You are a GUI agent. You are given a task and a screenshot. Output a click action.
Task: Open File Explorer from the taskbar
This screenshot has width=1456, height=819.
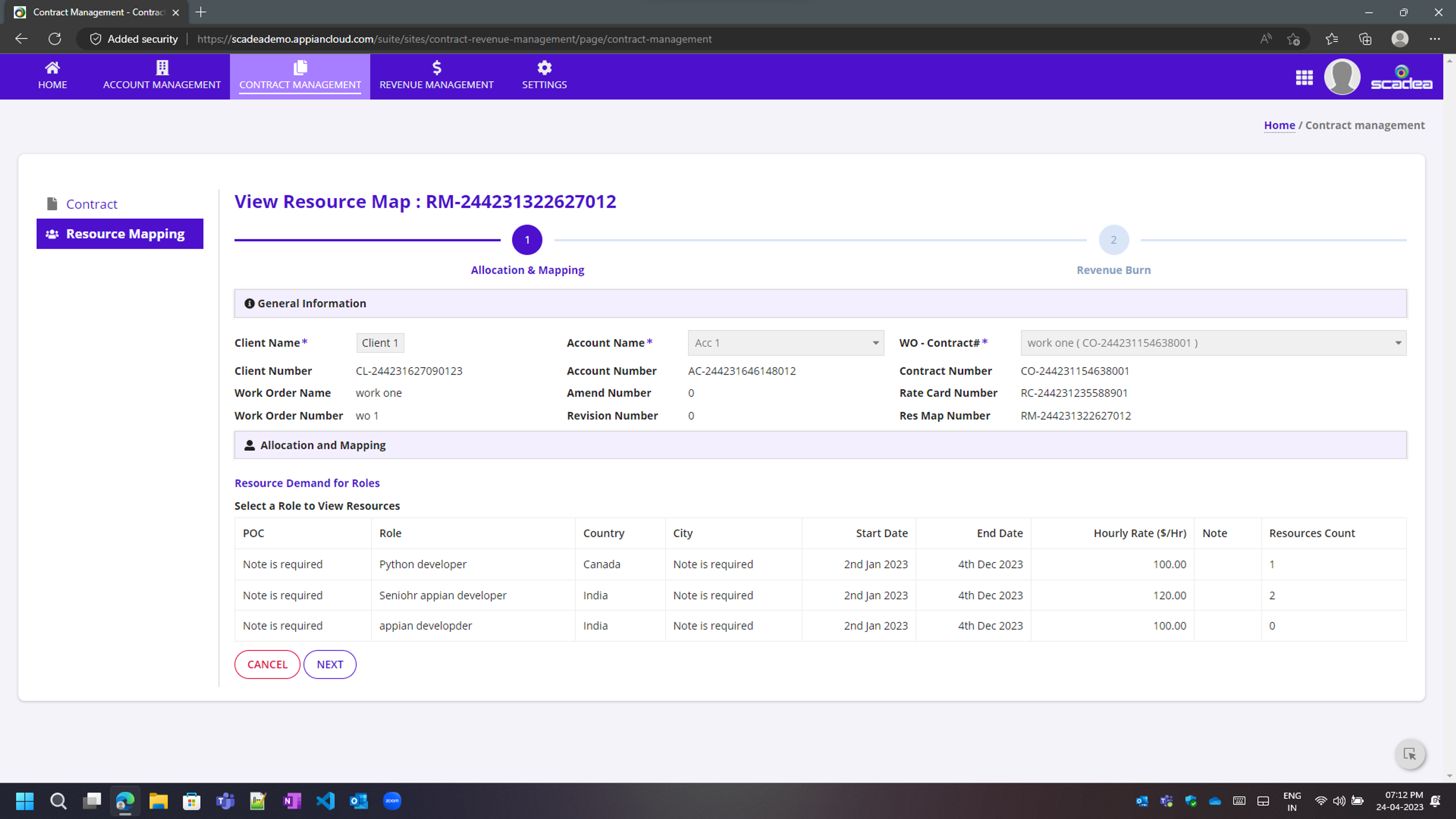[158, 801]
